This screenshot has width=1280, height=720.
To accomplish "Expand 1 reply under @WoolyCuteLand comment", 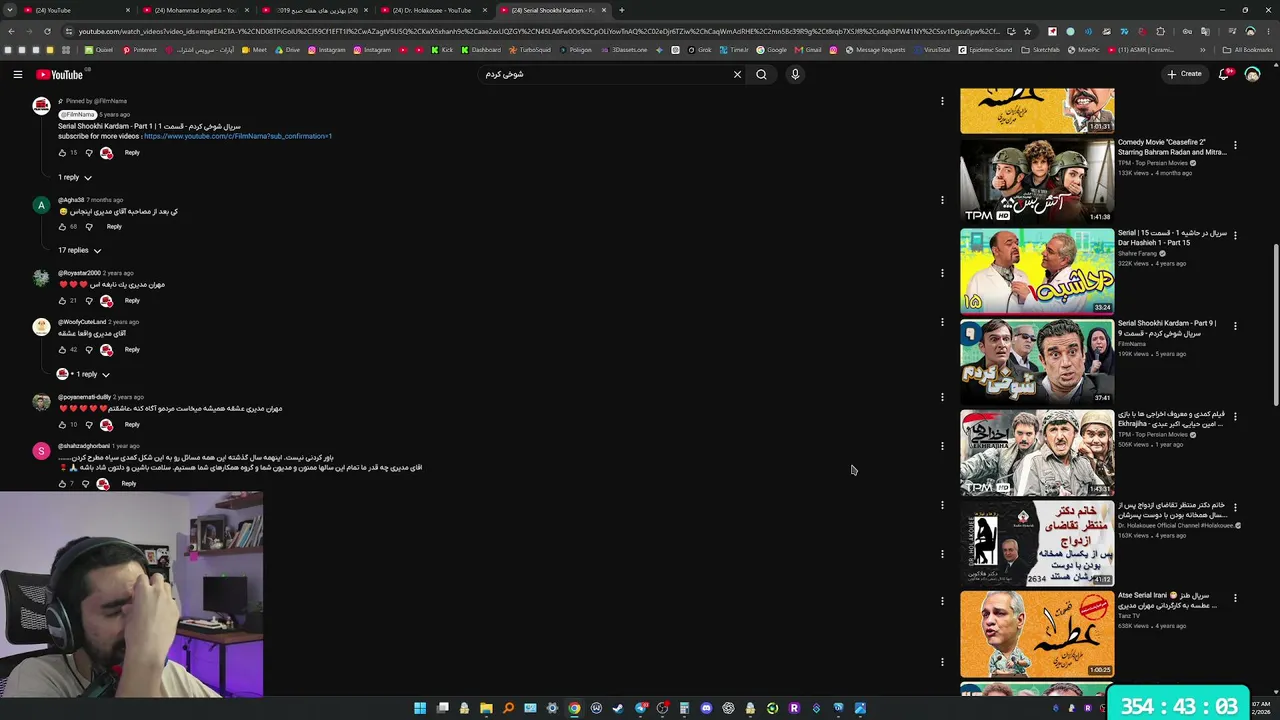I will coord(84,374).
